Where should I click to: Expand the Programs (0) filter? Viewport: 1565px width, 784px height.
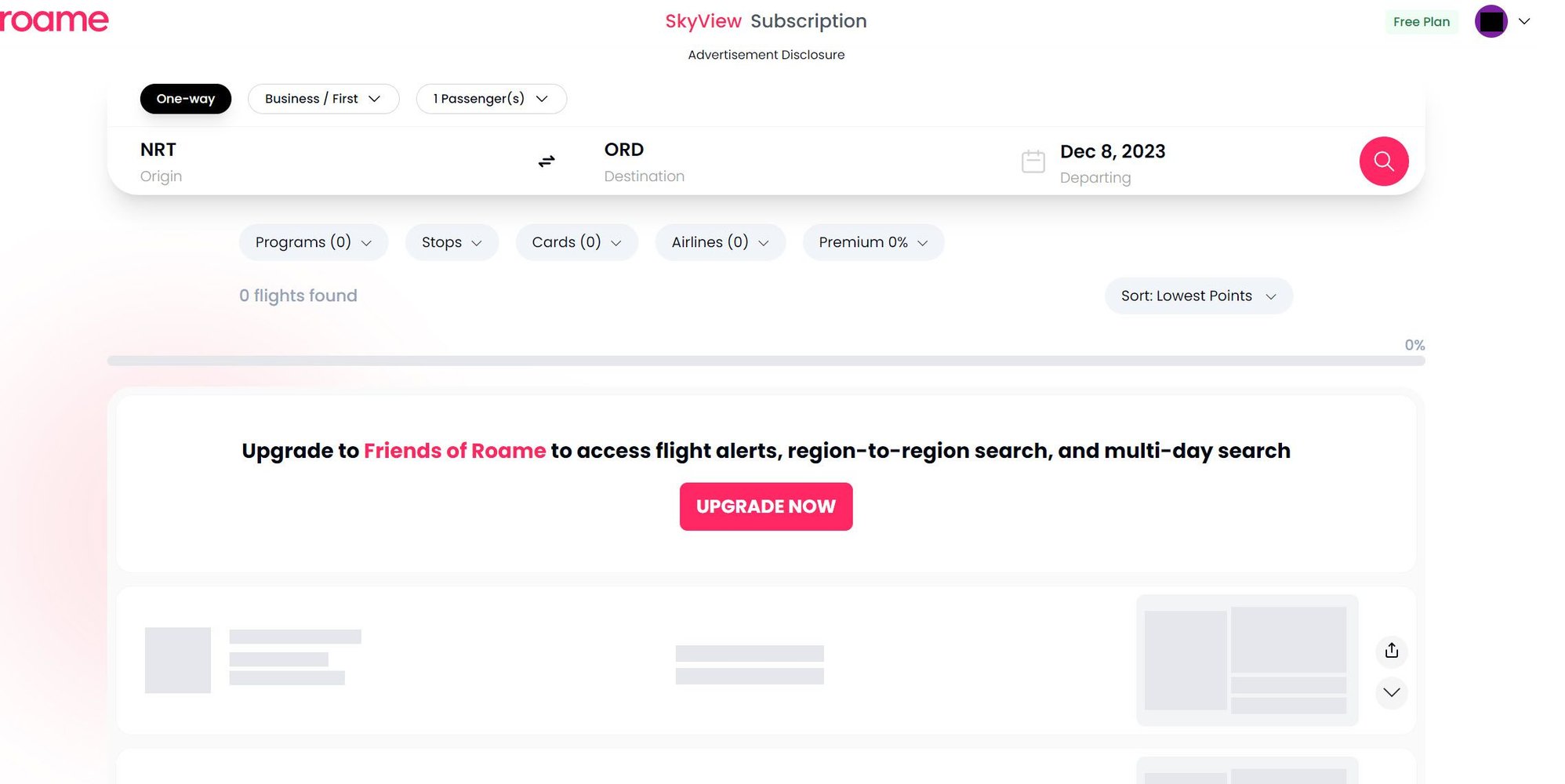[x=313, y=242]
